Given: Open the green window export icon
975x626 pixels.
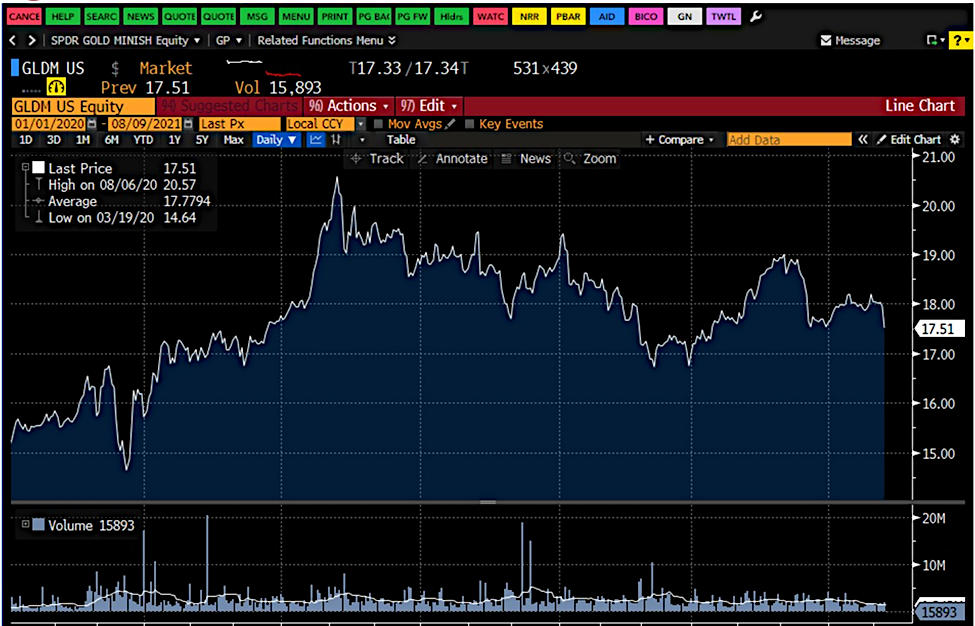Looking at the screenshot, I should coord(932,40).
